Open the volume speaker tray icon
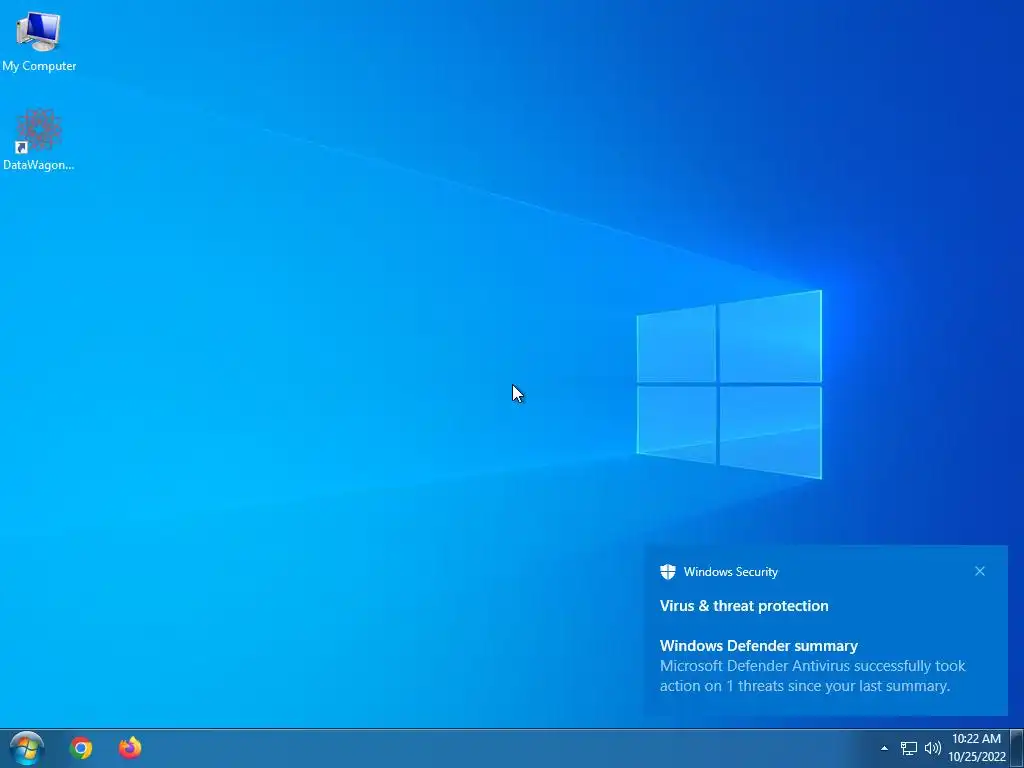Screen dimensions: 1024x768 [933, 748]
